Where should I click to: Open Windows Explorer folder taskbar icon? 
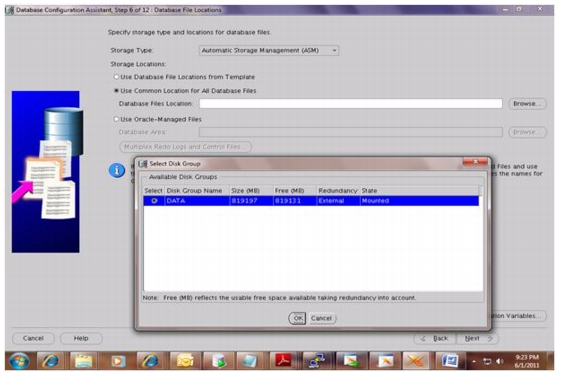point(83,361)
